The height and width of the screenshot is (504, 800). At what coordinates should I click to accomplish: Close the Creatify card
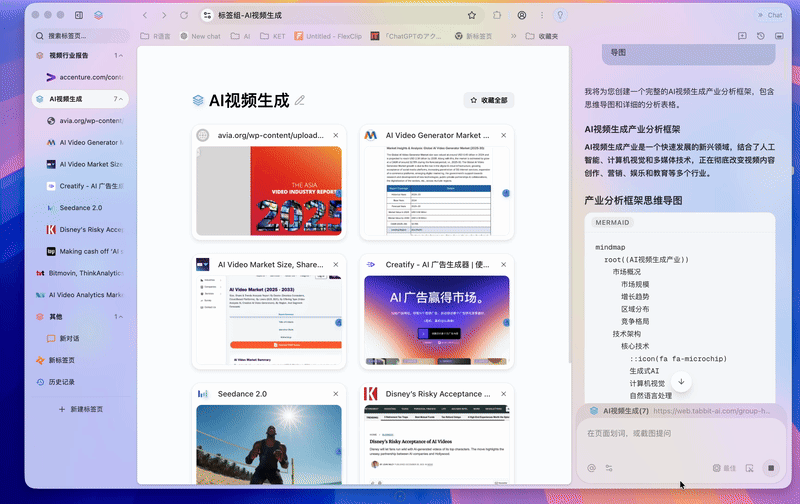[504, 264]
